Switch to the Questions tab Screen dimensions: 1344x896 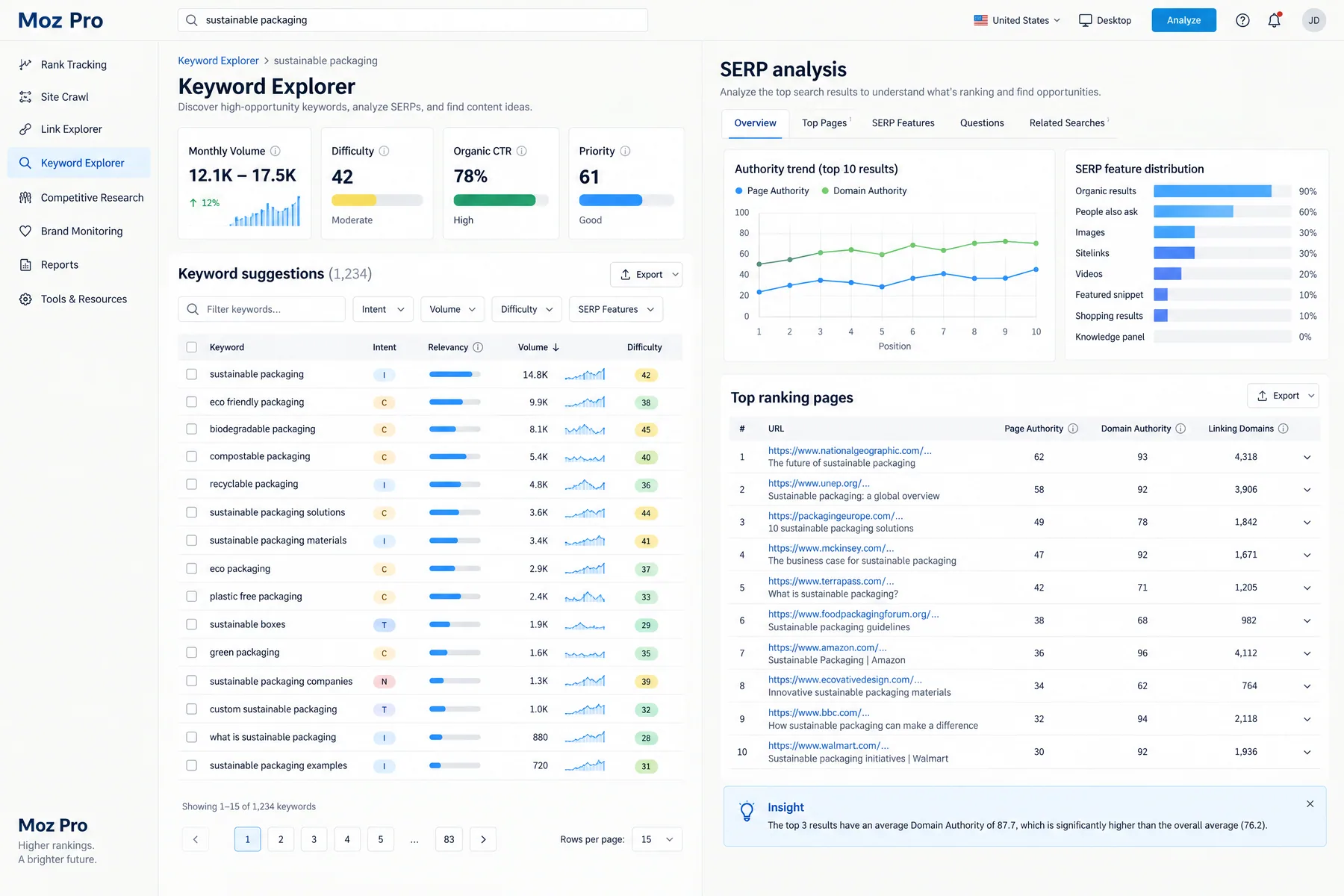[982, 123]
